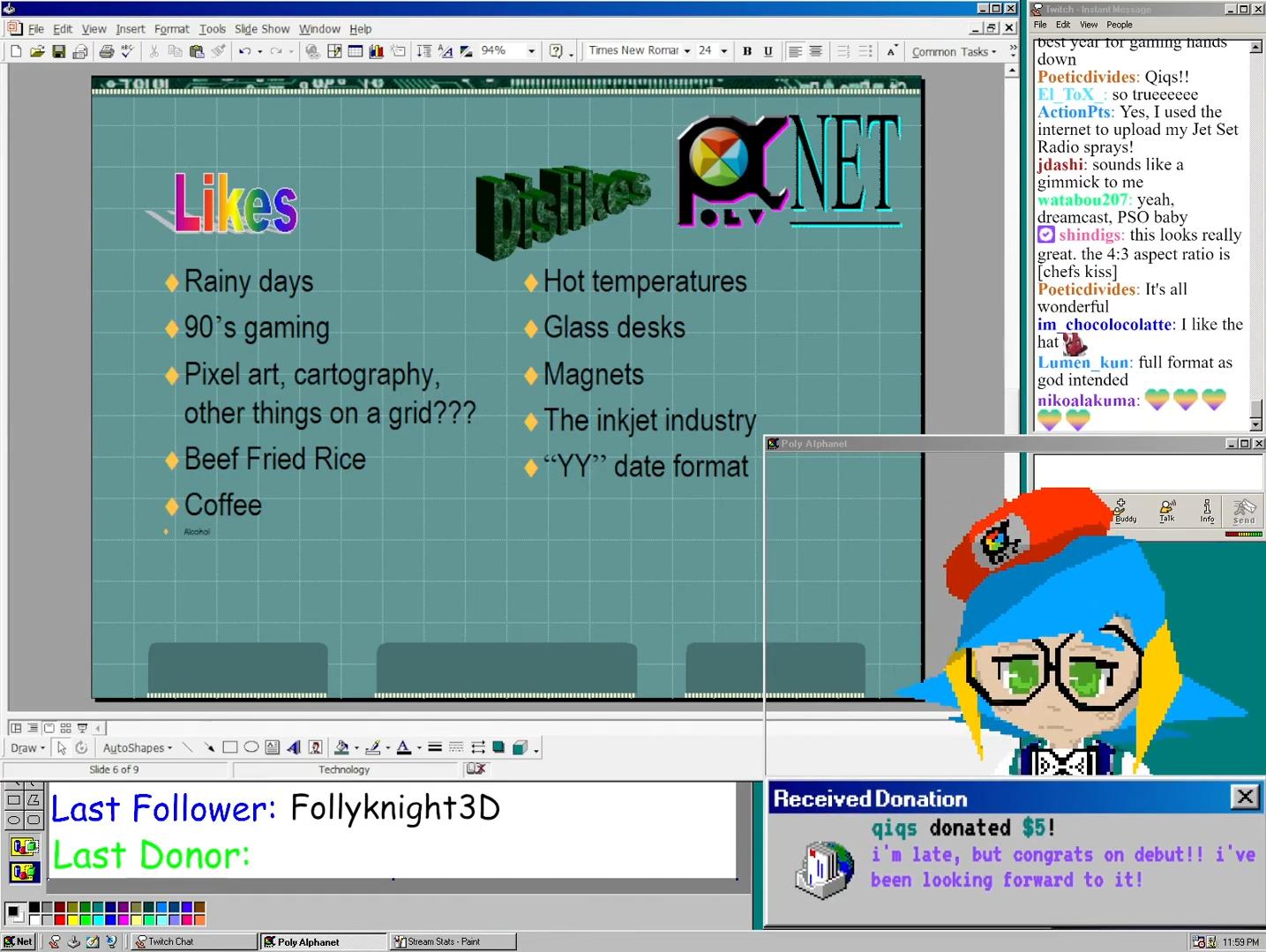Click the Open folder icon
The image size is (1266, 952).
pos(37,51)
